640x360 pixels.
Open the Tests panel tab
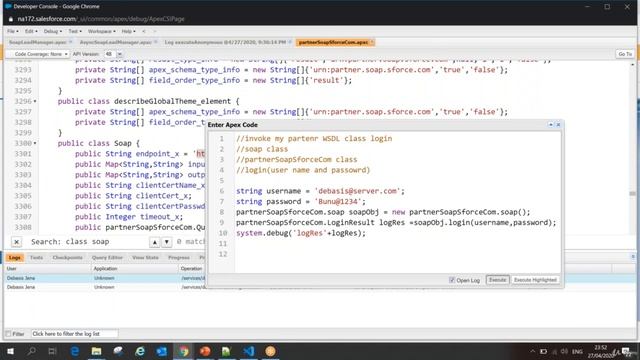point(36,258)
